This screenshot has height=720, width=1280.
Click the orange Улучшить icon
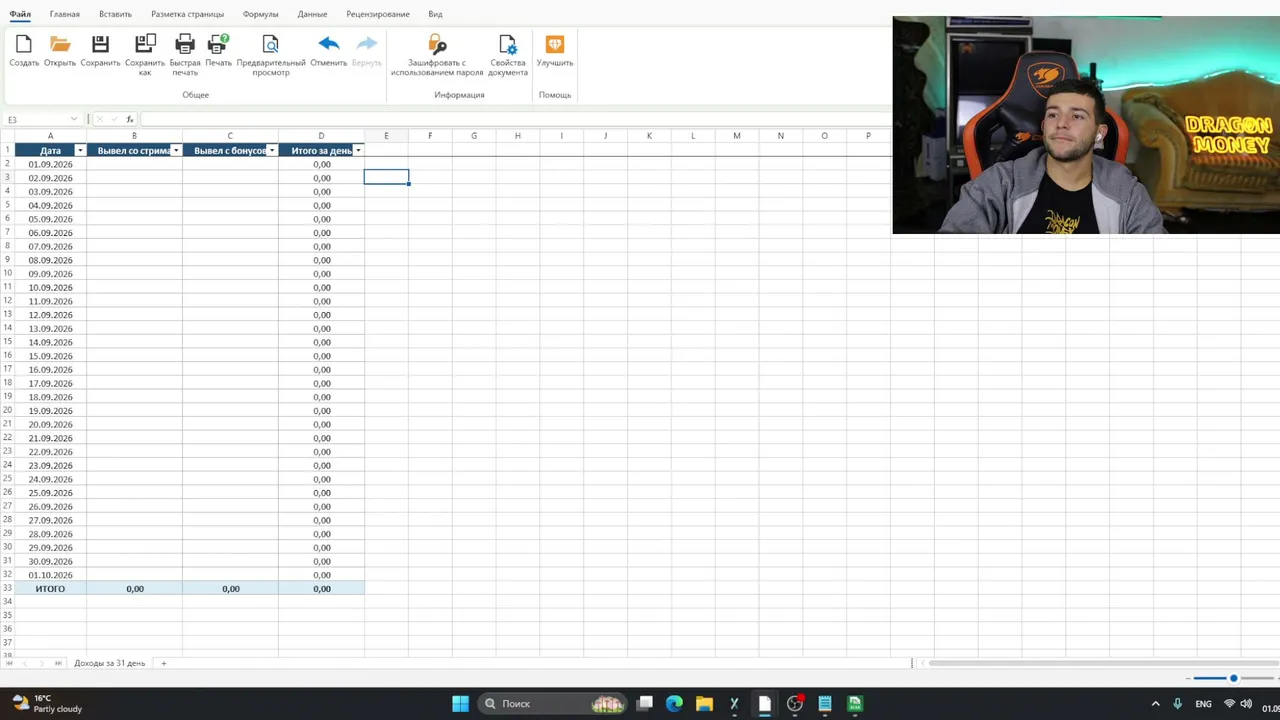555,44
